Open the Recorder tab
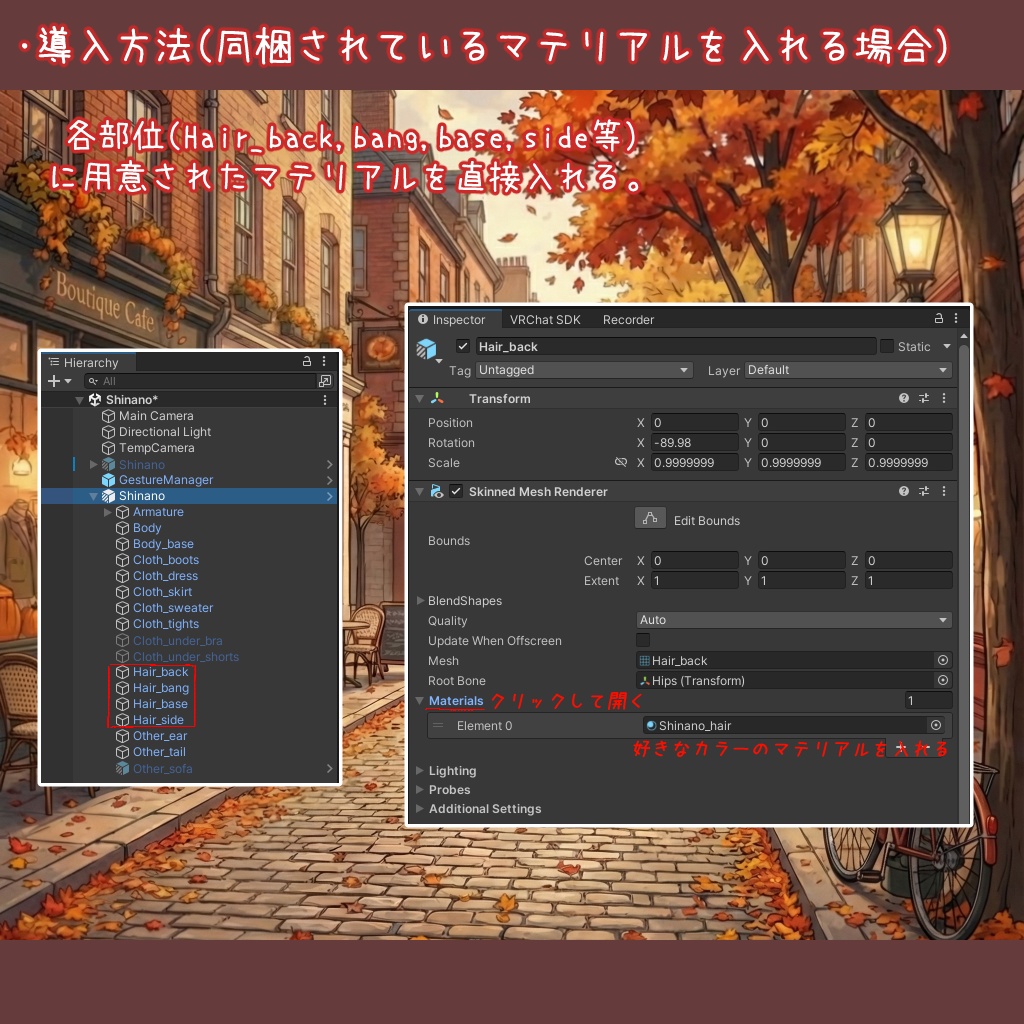 point(628,319)
